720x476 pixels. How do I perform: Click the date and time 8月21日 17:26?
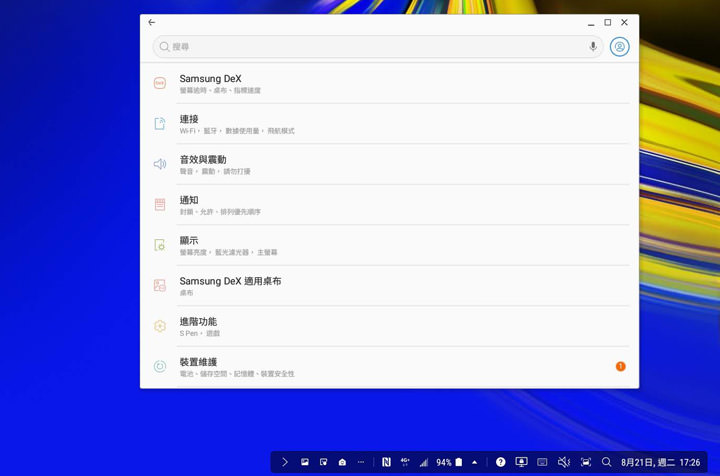(660, 462)
